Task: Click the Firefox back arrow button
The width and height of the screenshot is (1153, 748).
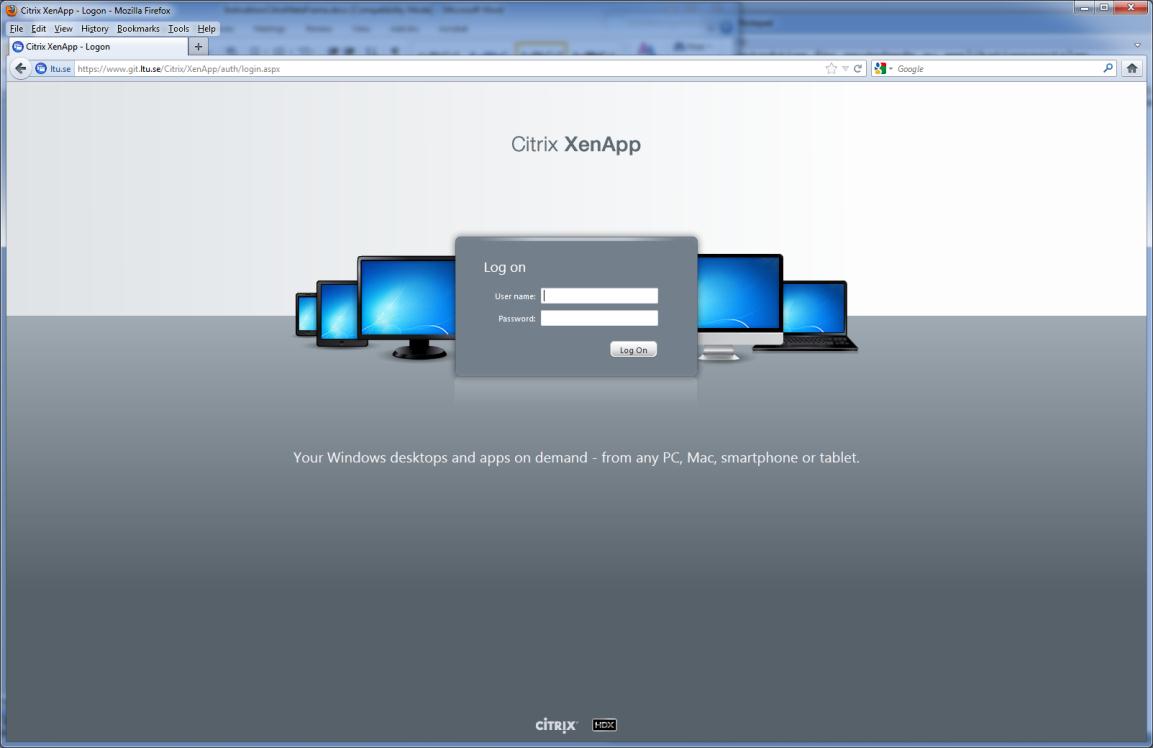Action: click(x=20, y=68)
